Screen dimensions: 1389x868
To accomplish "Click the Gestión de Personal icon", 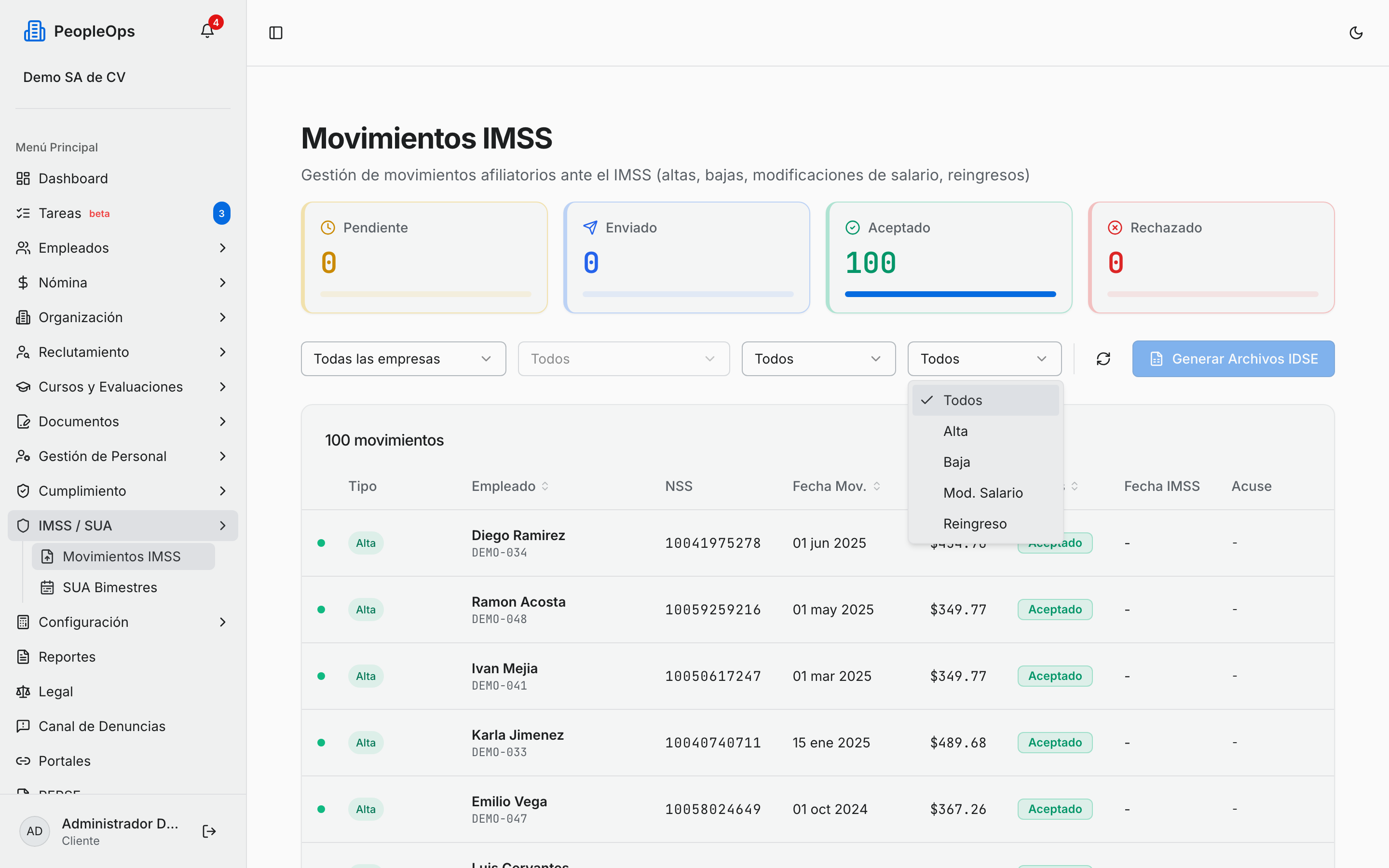I will point(23,456).
